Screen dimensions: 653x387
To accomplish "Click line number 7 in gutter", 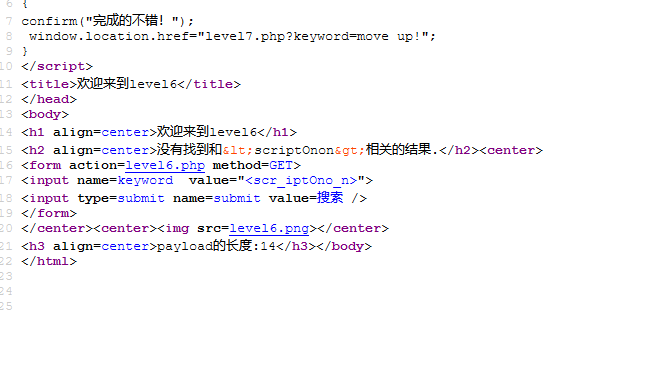I will point(9,21).
